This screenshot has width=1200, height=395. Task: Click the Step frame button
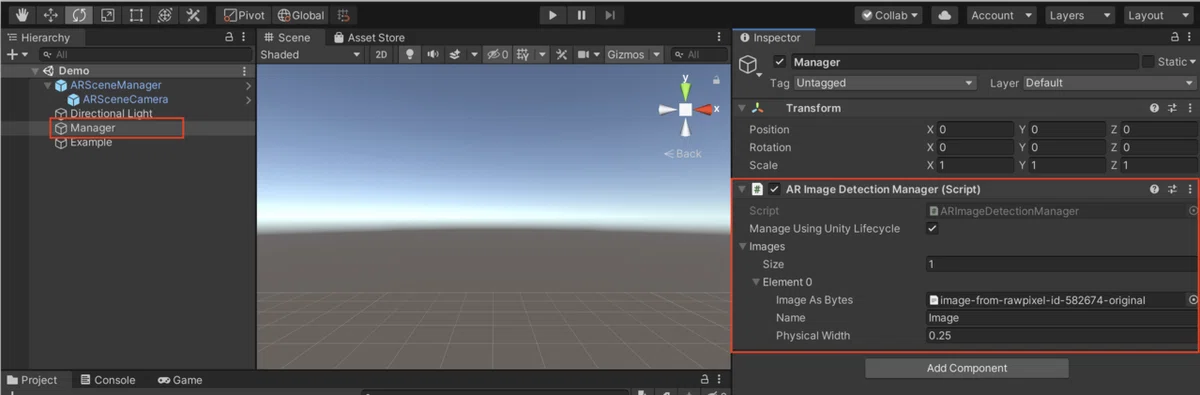pyautogui.click(x=610, y=15)
